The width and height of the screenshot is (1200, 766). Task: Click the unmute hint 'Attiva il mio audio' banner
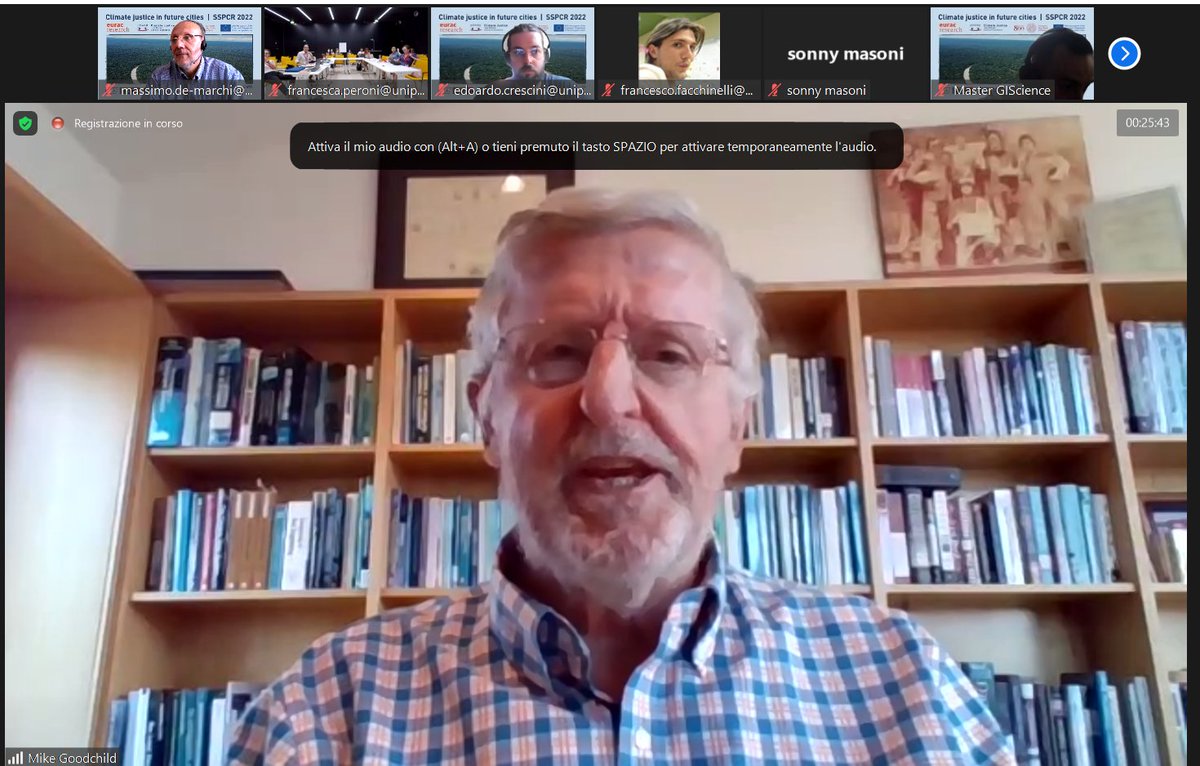click(x=597, y=146)
